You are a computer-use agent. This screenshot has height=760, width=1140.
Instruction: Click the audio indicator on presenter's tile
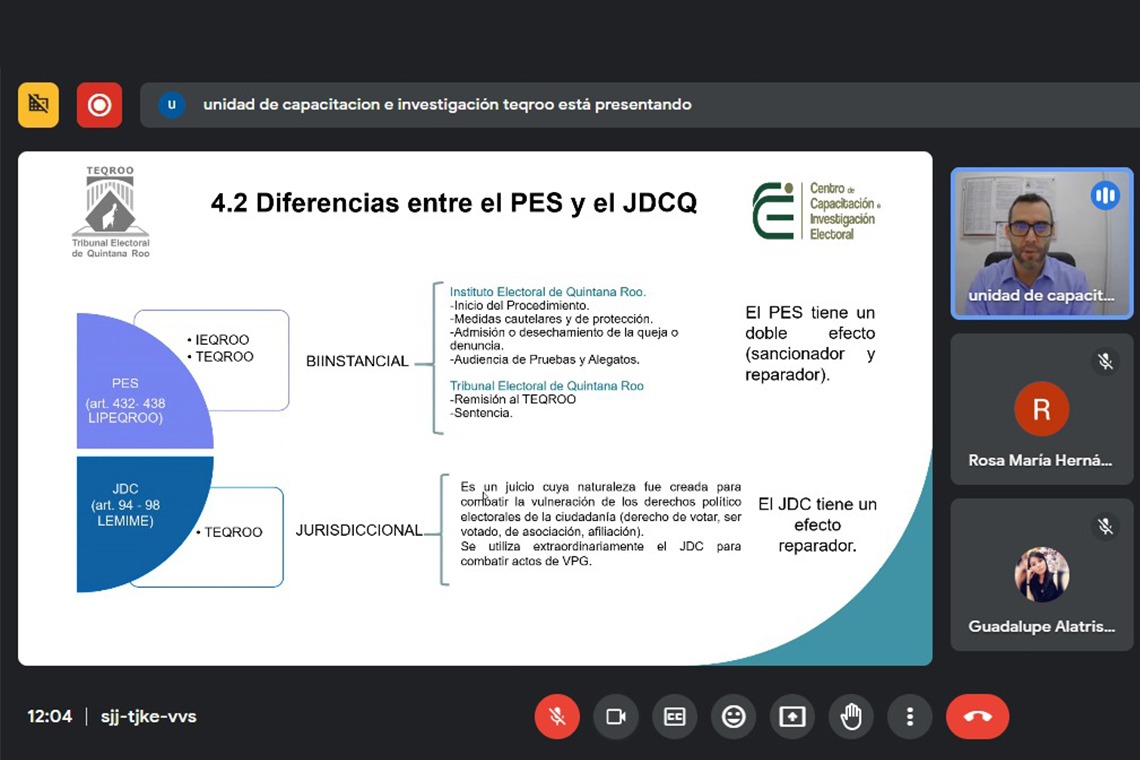1105,195
